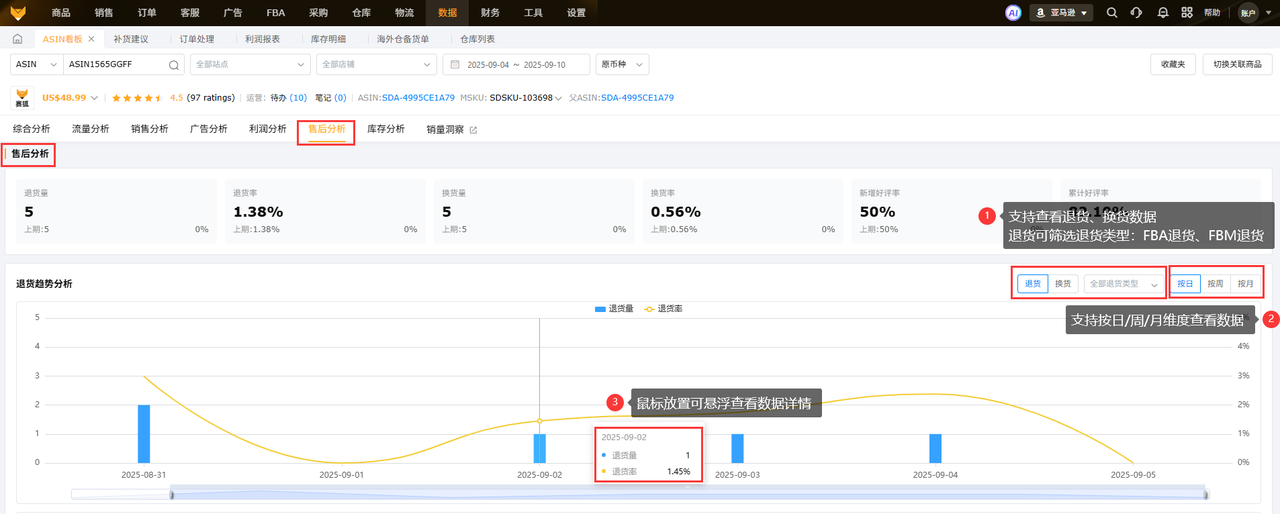Click the 账户 avatar

click(x=1247, y=13)
